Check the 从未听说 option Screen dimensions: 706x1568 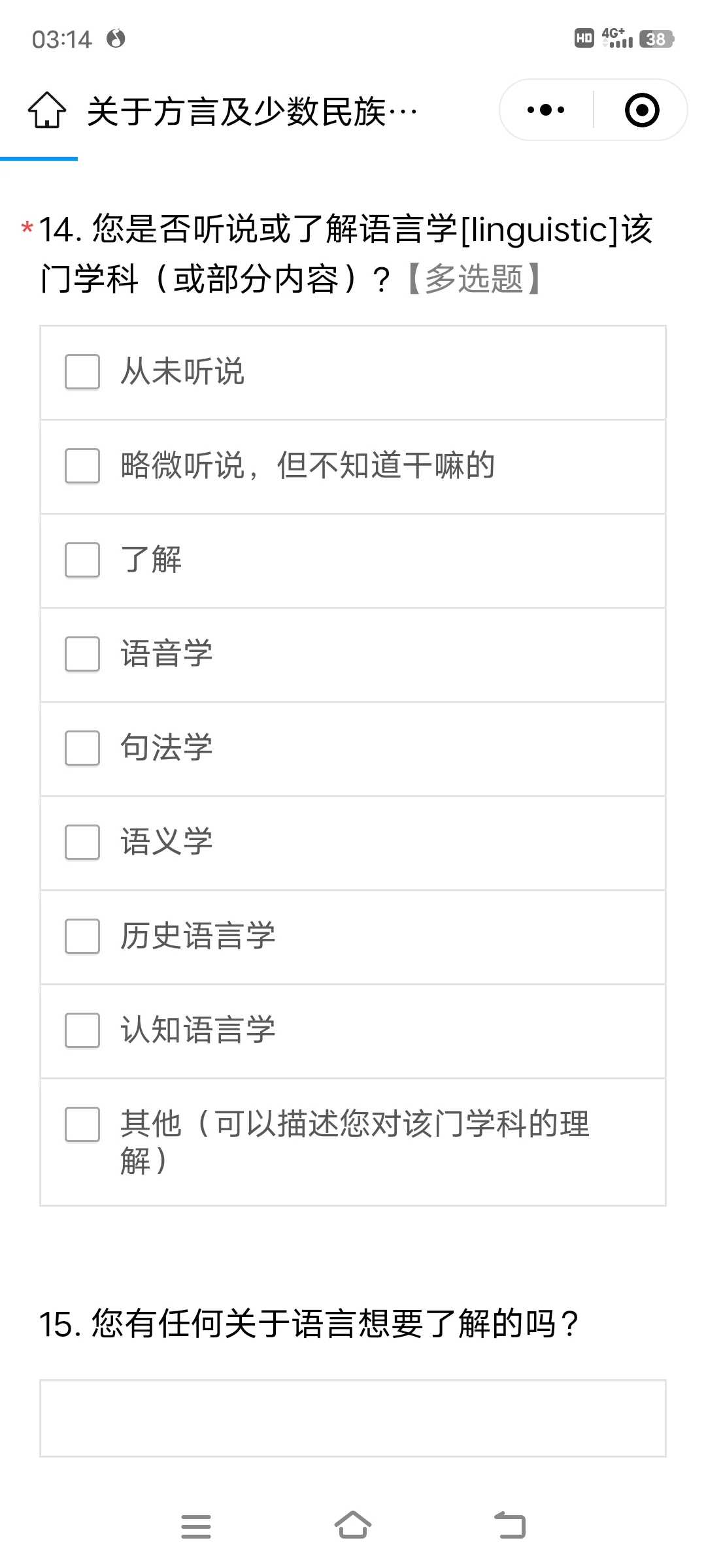[x=82, y=372]
